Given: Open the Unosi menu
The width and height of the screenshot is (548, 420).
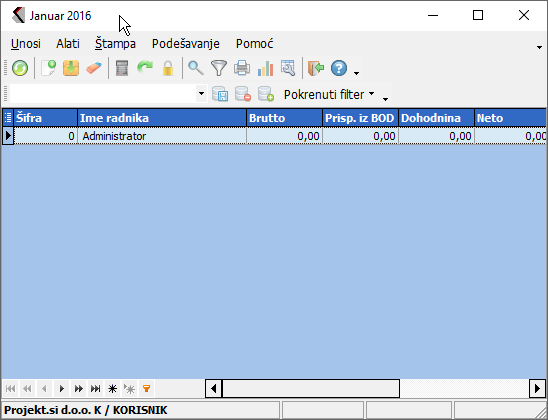Looking at the screenshot, I should 26,44.
